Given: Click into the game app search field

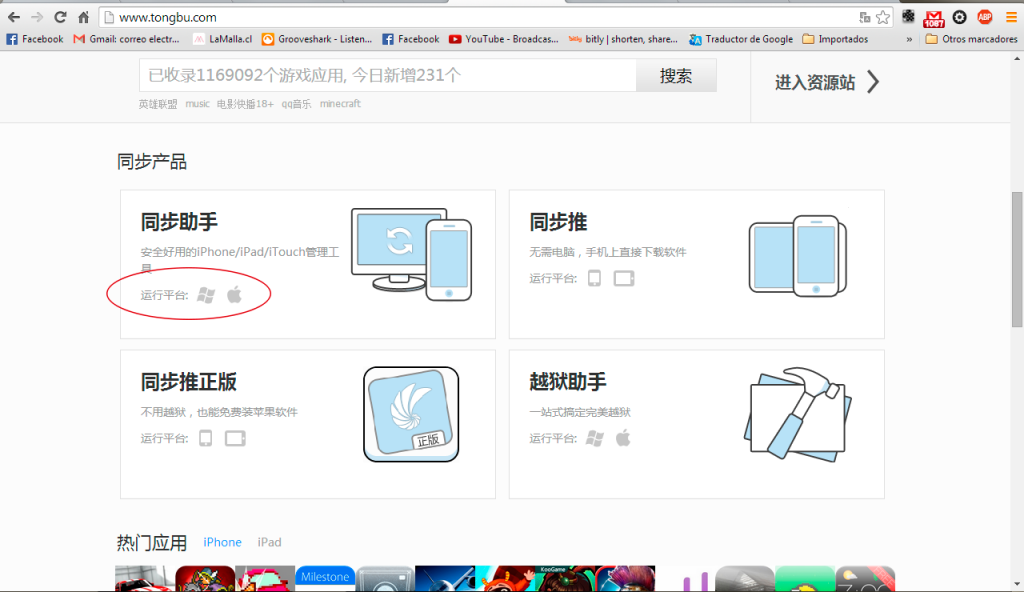Looking at the screenshot, I should pos(387,75).
